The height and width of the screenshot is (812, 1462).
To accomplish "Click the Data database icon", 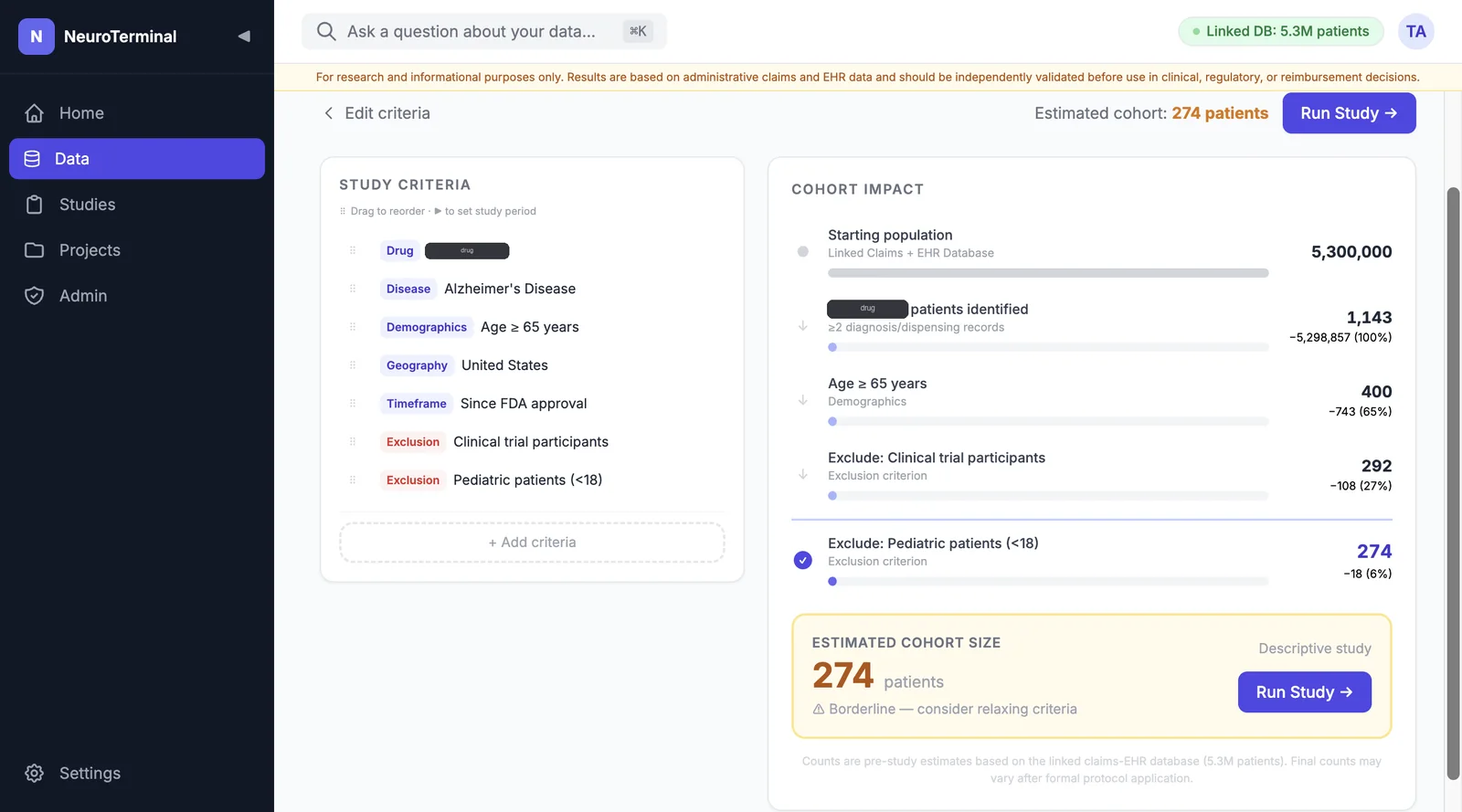I will [32, 159].
